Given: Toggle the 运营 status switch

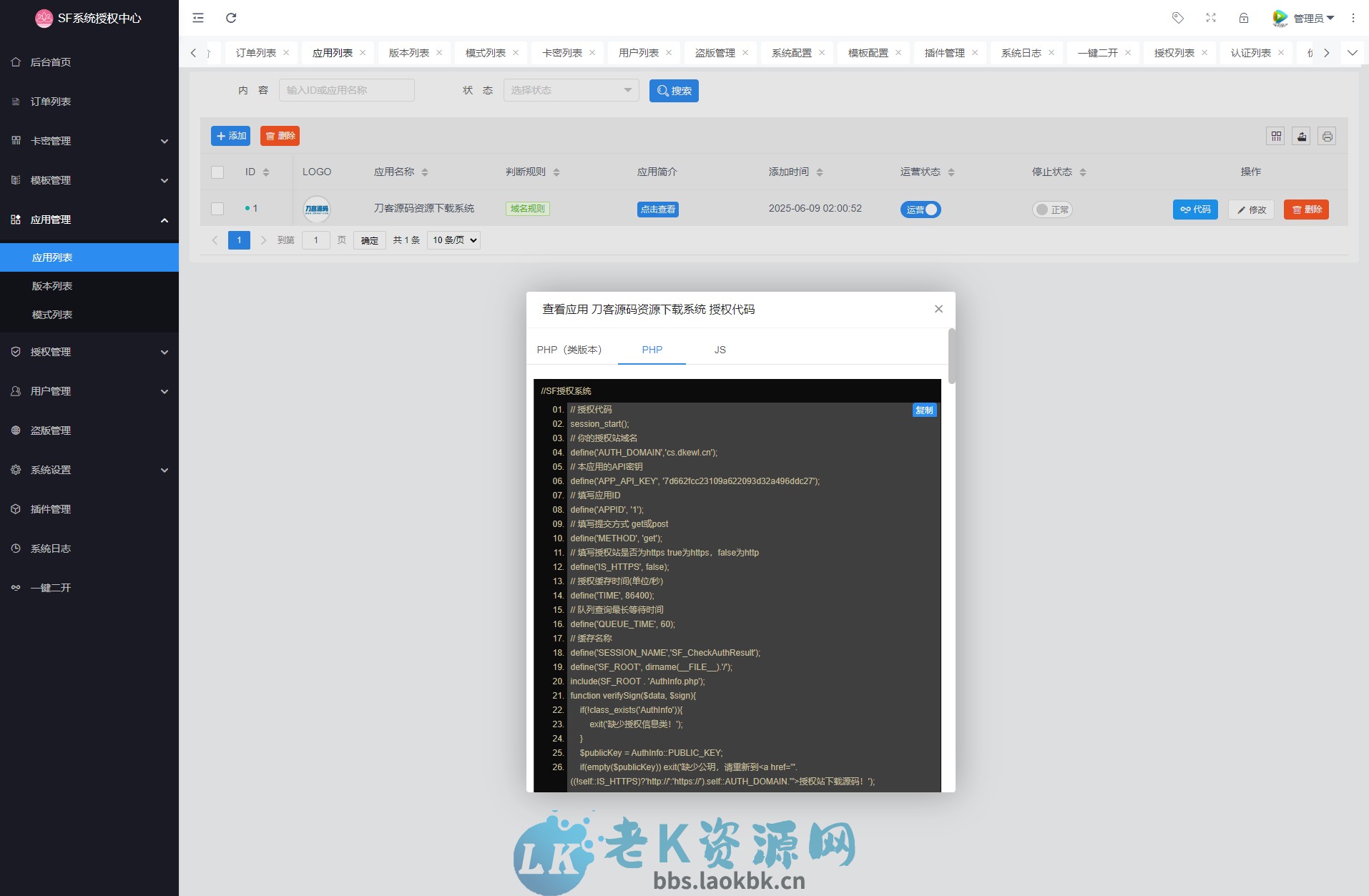Looking at the screenshot, I should 921,210.
